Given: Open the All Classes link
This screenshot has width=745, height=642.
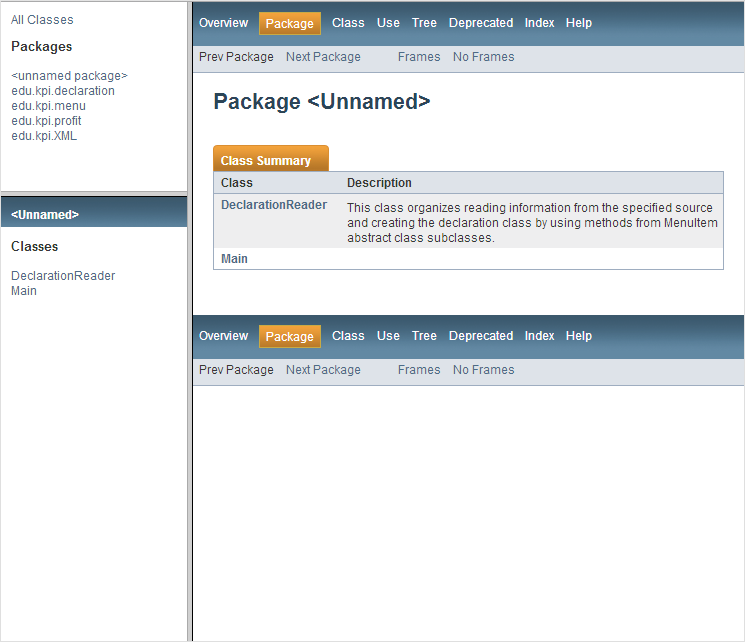Looking at the screenshot, I should click(x=42, y=20).
